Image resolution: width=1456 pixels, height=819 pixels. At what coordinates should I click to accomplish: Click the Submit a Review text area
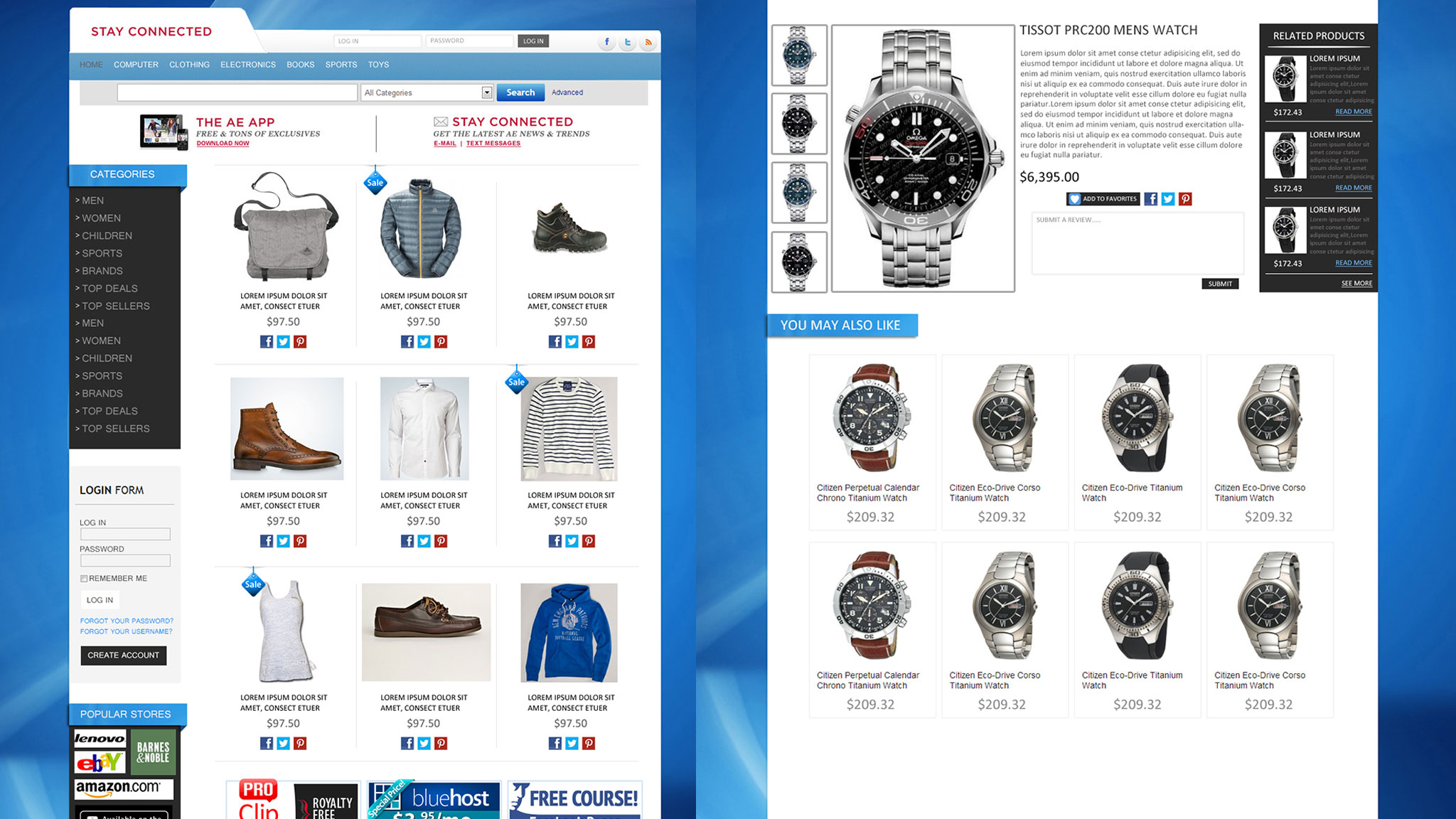[x=1137, y=243]
